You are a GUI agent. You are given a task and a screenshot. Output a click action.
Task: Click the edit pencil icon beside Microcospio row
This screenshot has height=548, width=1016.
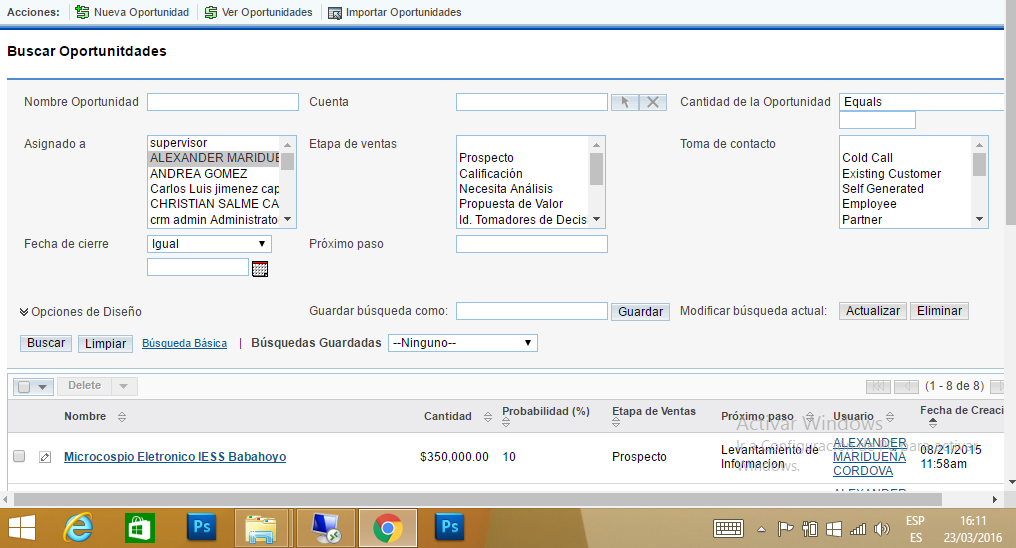click(x=45, y=458)
